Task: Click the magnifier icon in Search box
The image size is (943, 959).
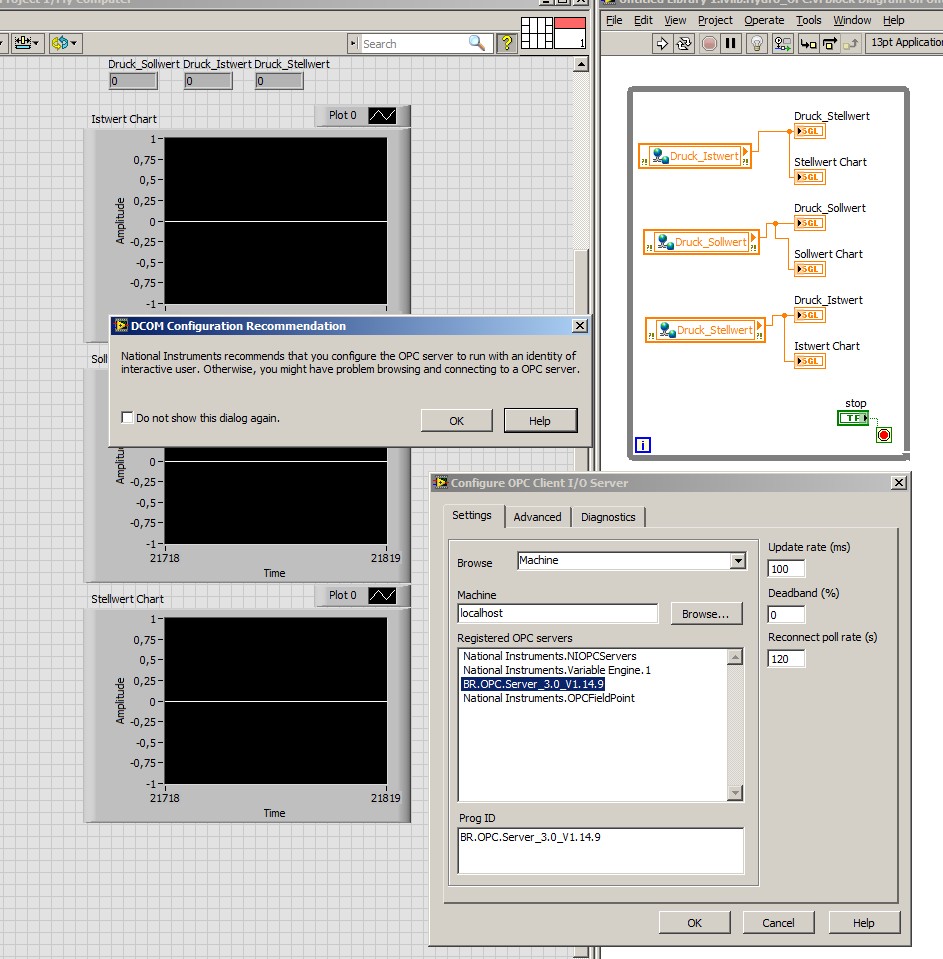Action: point(476,43)
